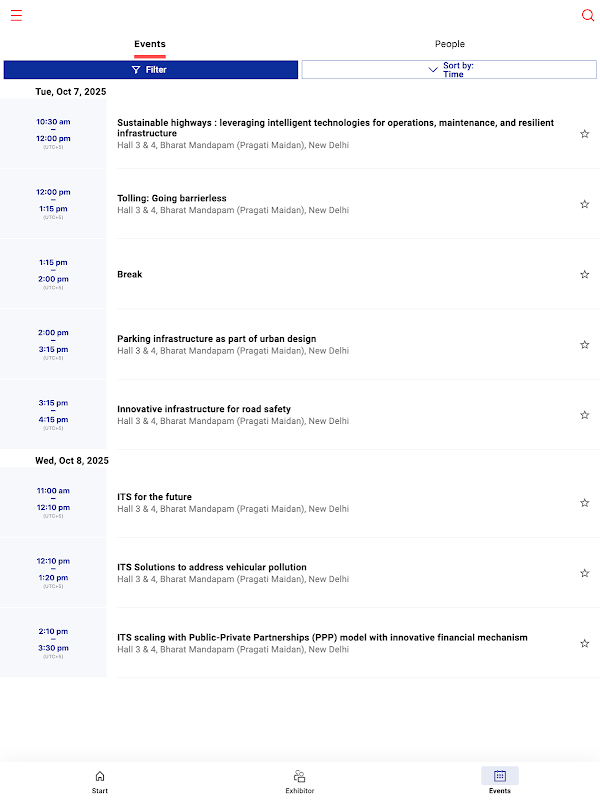Image resolution: width=600 pixels, height=800 pixels.
Task: Star ITS Solutions vehicular pollution session
Action: (x=585, y=573)
